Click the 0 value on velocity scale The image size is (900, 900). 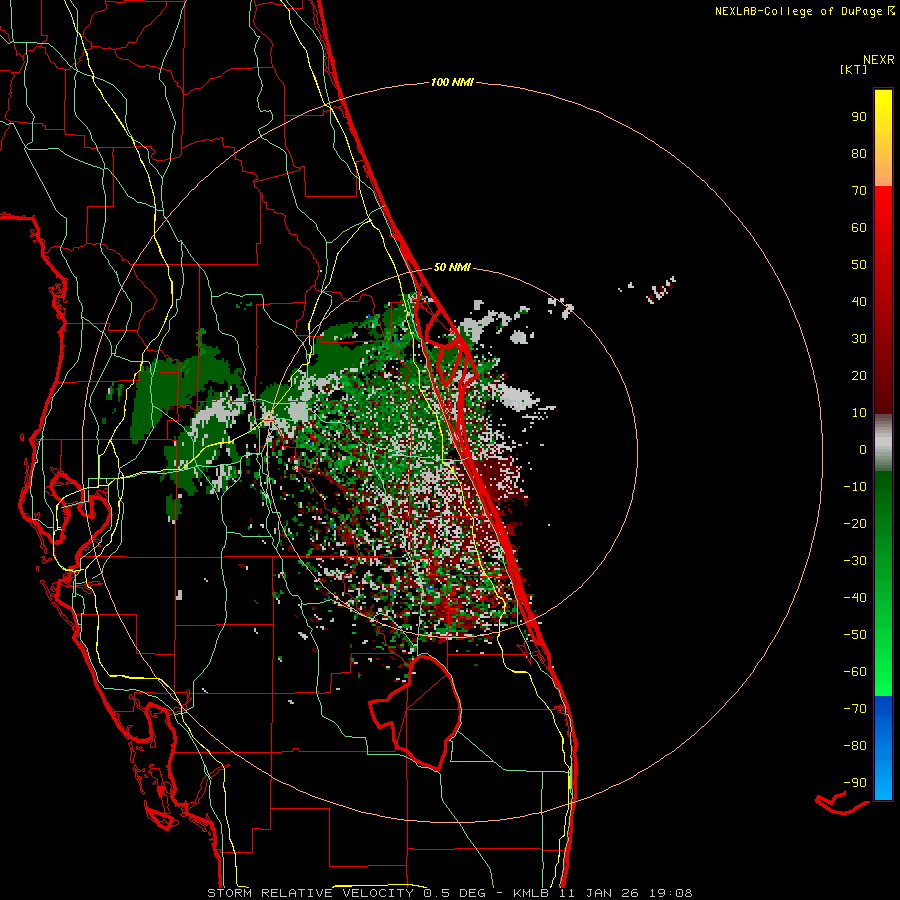(863, 450)
